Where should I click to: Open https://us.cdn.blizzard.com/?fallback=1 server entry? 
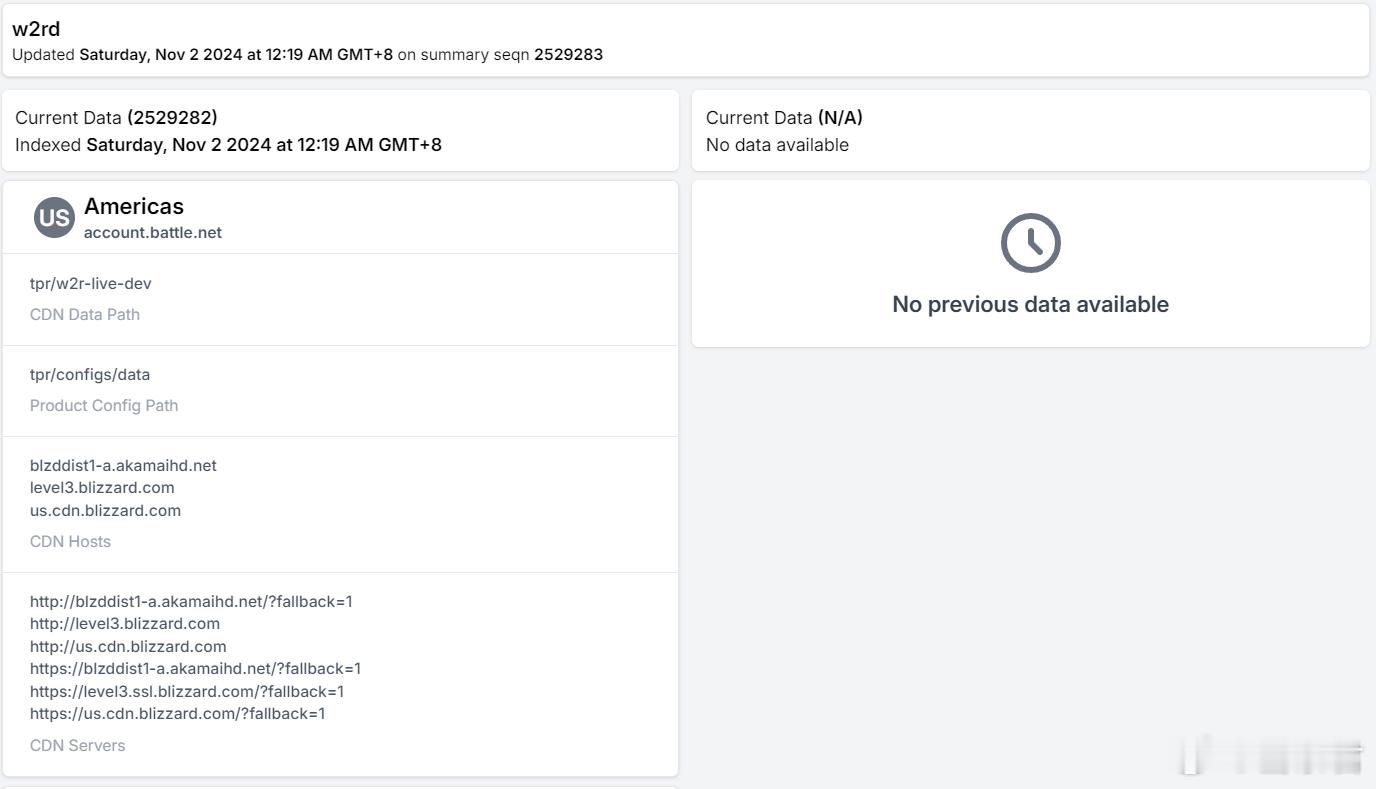click(178, 713)
